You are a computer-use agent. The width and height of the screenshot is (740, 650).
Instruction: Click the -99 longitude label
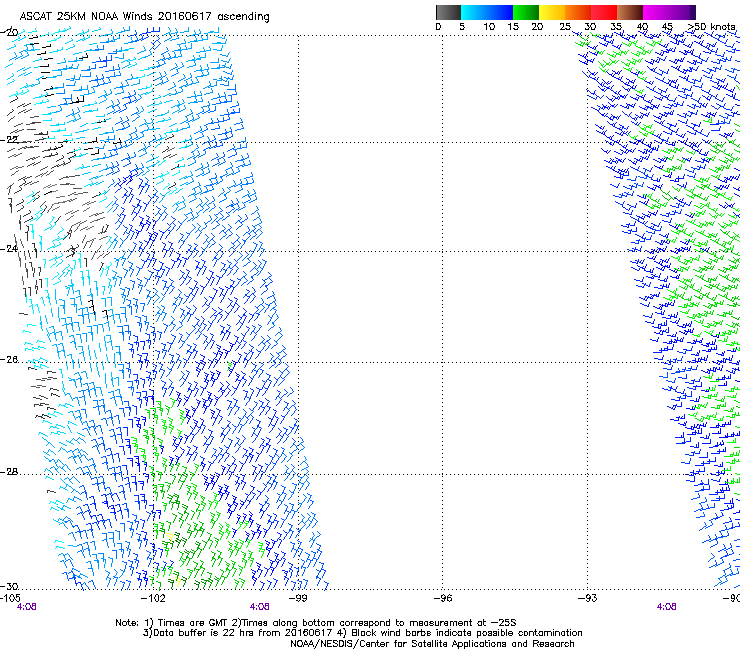tap(298, 598)
